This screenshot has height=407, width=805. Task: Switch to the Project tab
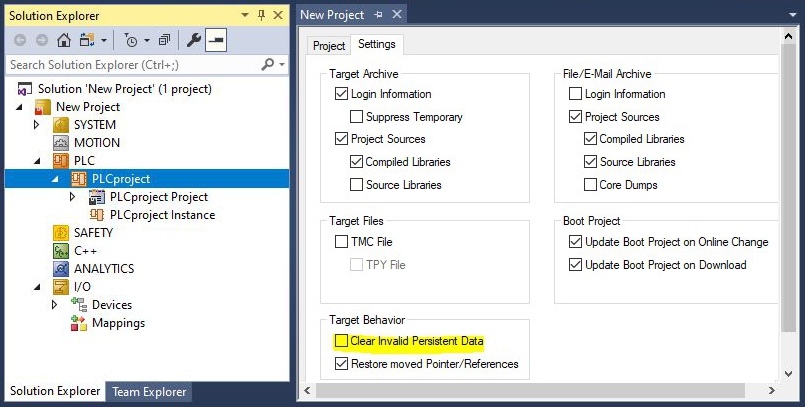point(329,46)
